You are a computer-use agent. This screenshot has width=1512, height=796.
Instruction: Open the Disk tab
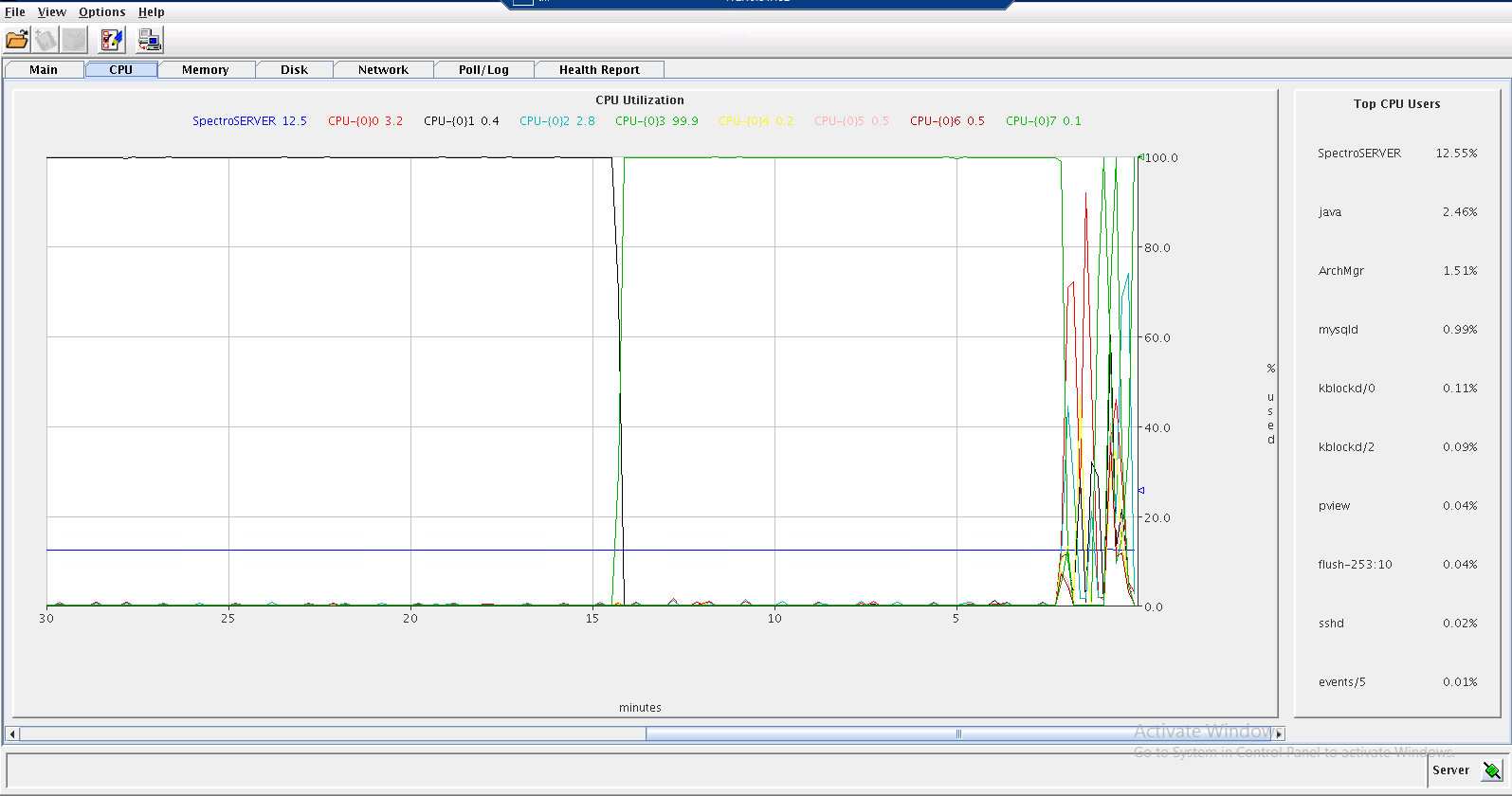coord(294,70)
